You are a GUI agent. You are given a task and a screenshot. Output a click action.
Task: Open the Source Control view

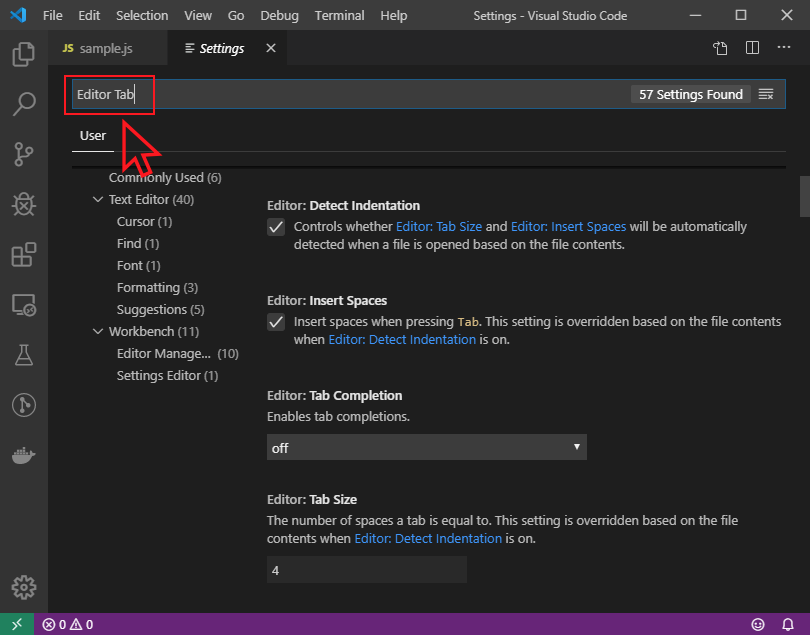23,154
